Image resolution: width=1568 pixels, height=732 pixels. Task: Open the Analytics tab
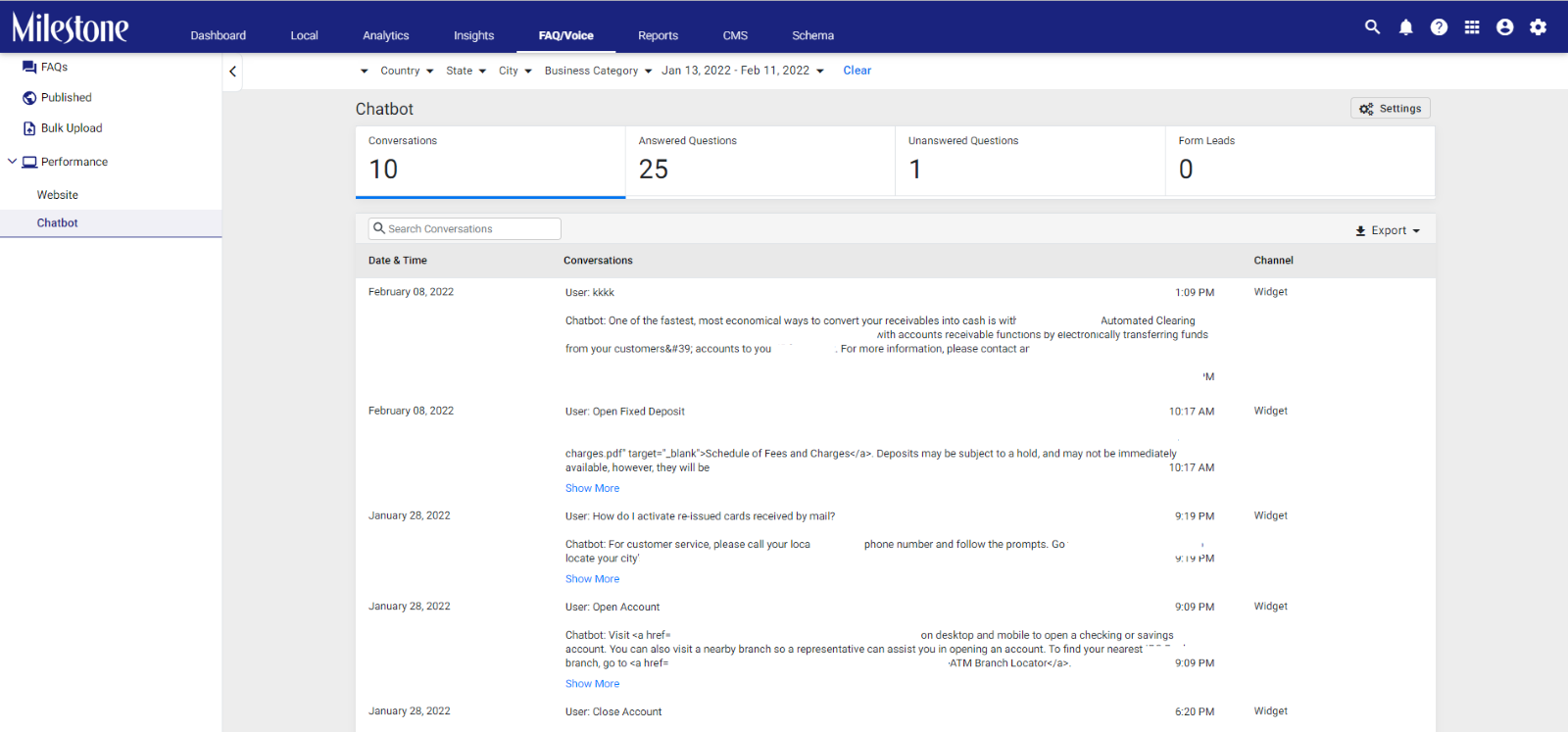[x=385, y=35]
